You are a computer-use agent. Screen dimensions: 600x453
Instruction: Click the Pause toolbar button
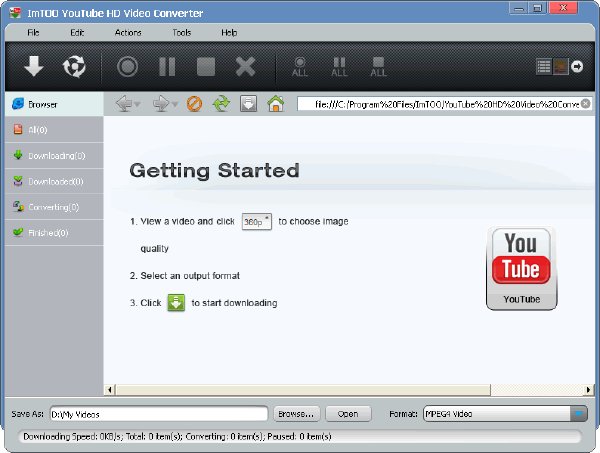(x=167, y=67)
